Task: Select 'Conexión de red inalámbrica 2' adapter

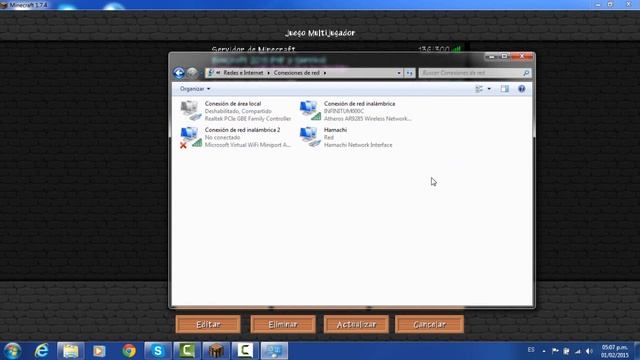Action: (x=236, y=137)
